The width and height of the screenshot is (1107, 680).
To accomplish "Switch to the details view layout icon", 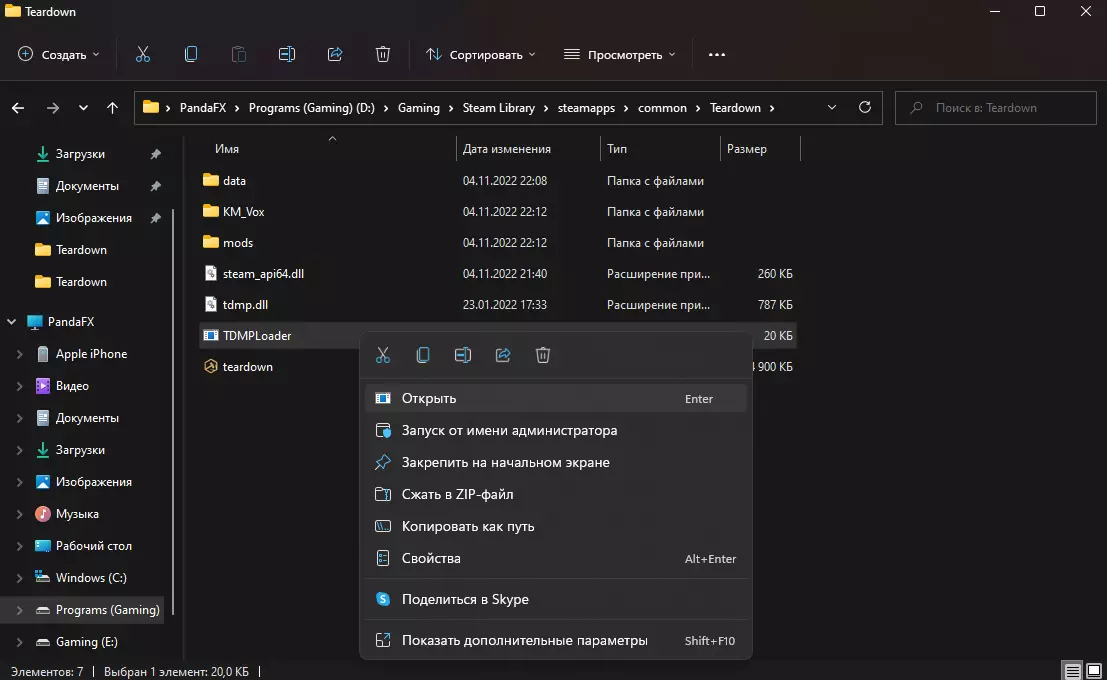I will 1072,671.
